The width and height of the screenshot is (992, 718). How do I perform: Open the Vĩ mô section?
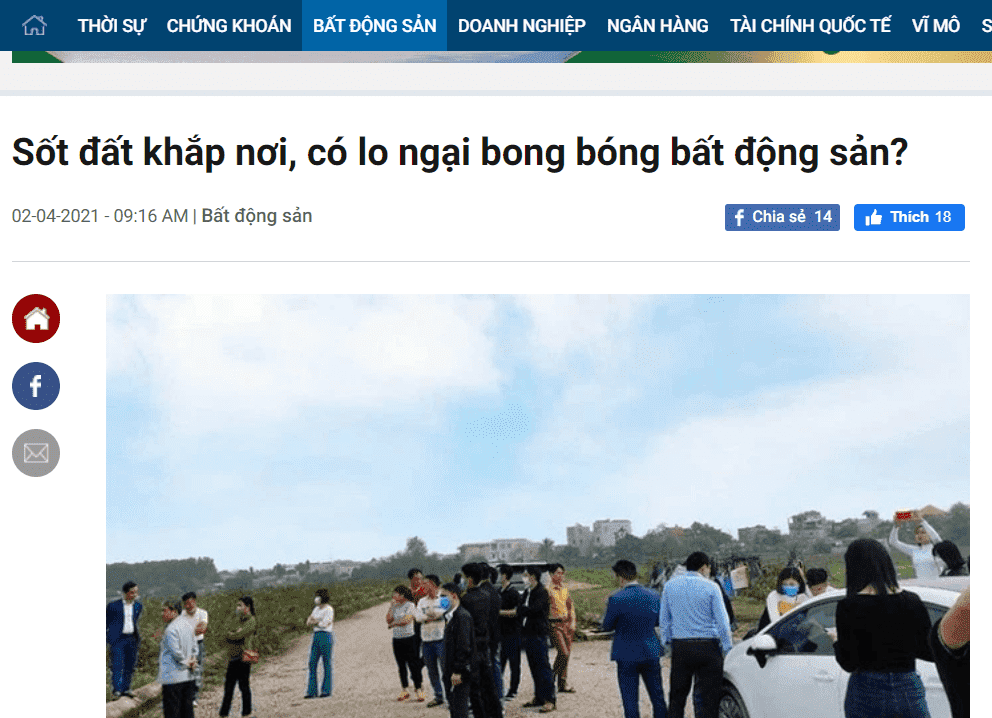click(x=936, y=26)
